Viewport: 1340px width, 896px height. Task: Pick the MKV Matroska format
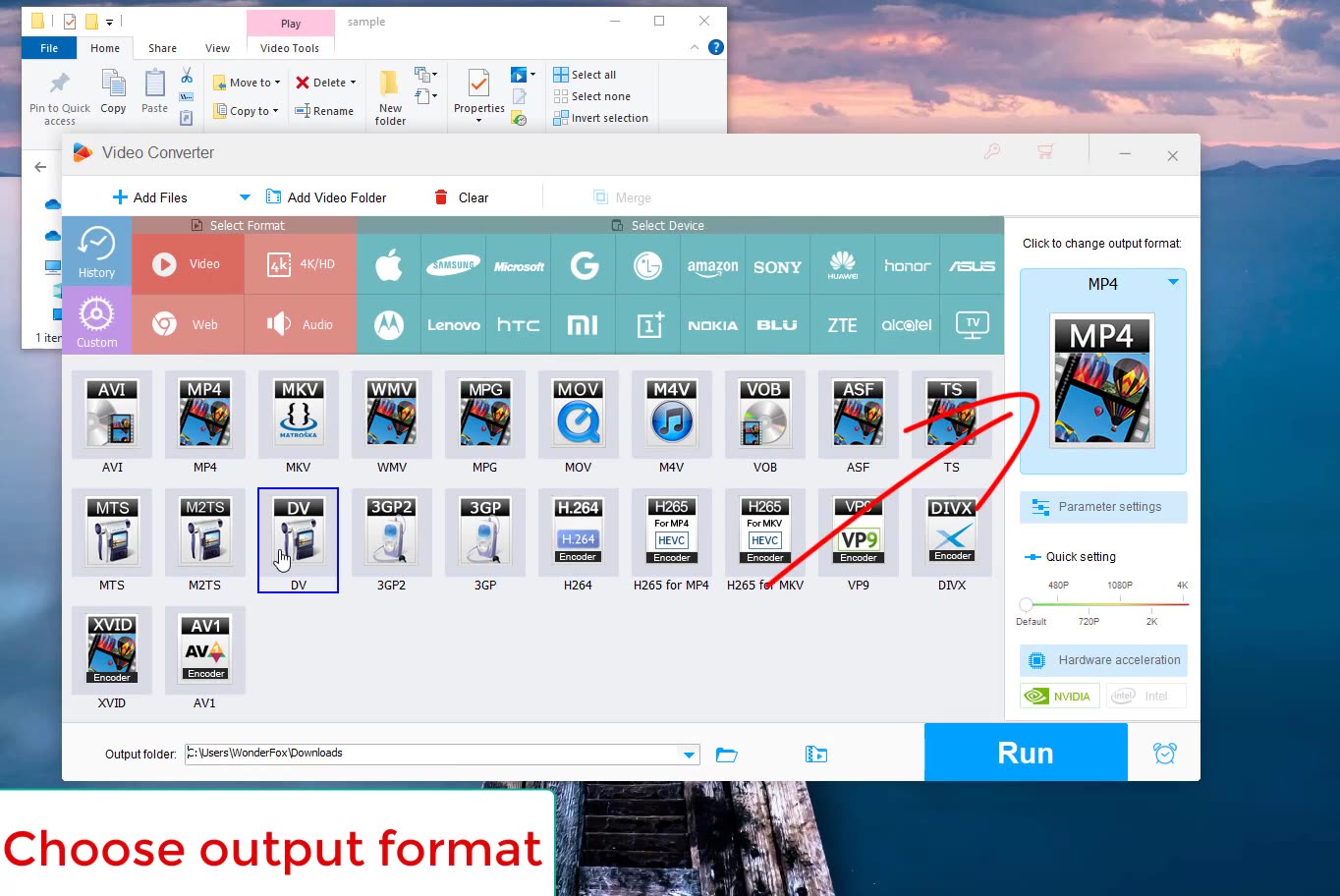coord(298,414)
